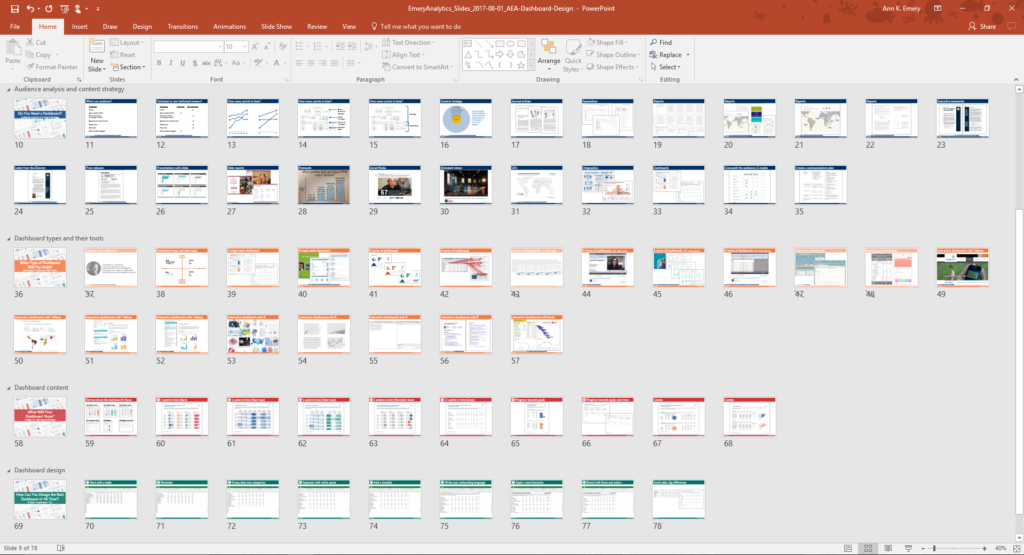Click the Redo/Repeat icon
1024x555 pixels.
48,8
